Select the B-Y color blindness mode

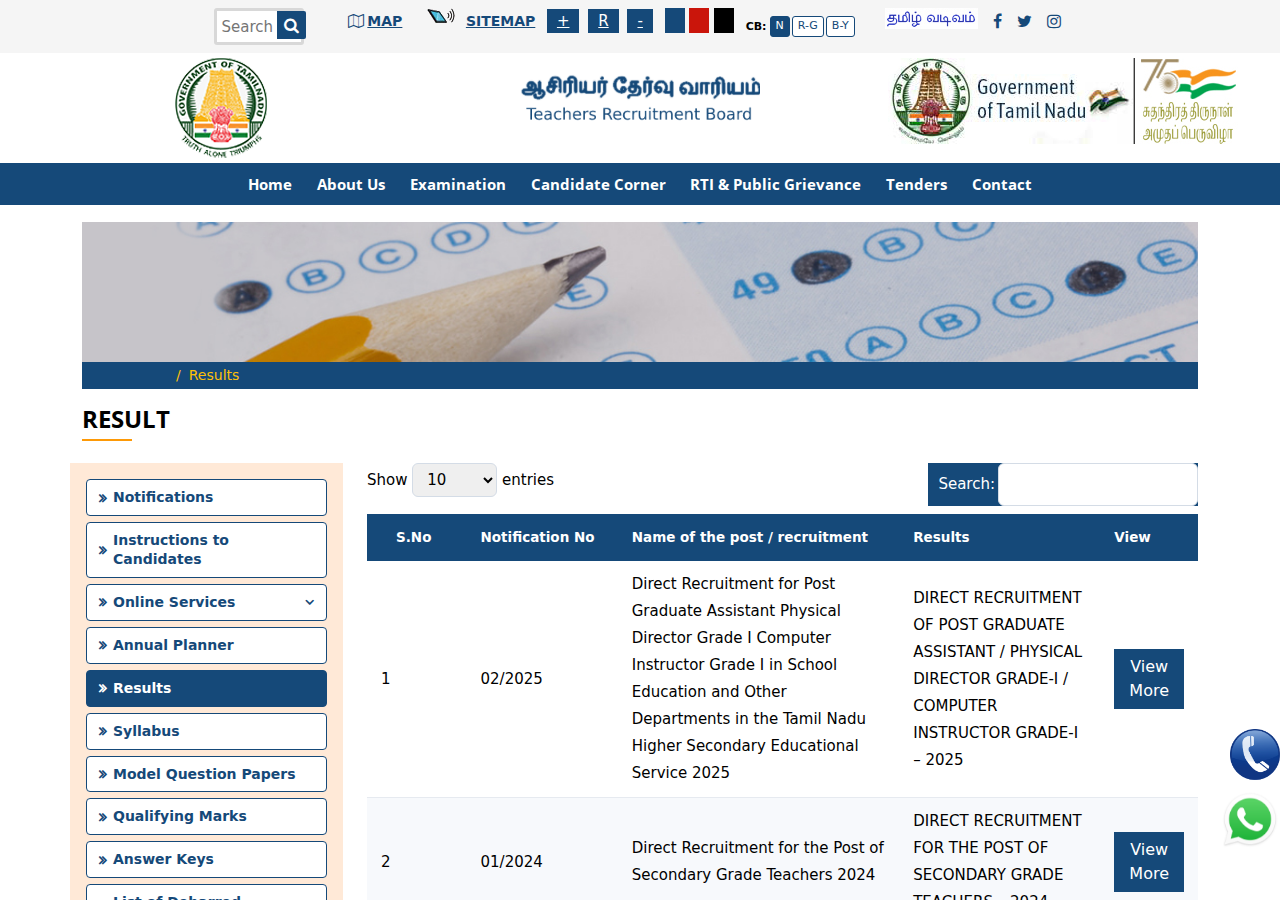click(840, 26)
